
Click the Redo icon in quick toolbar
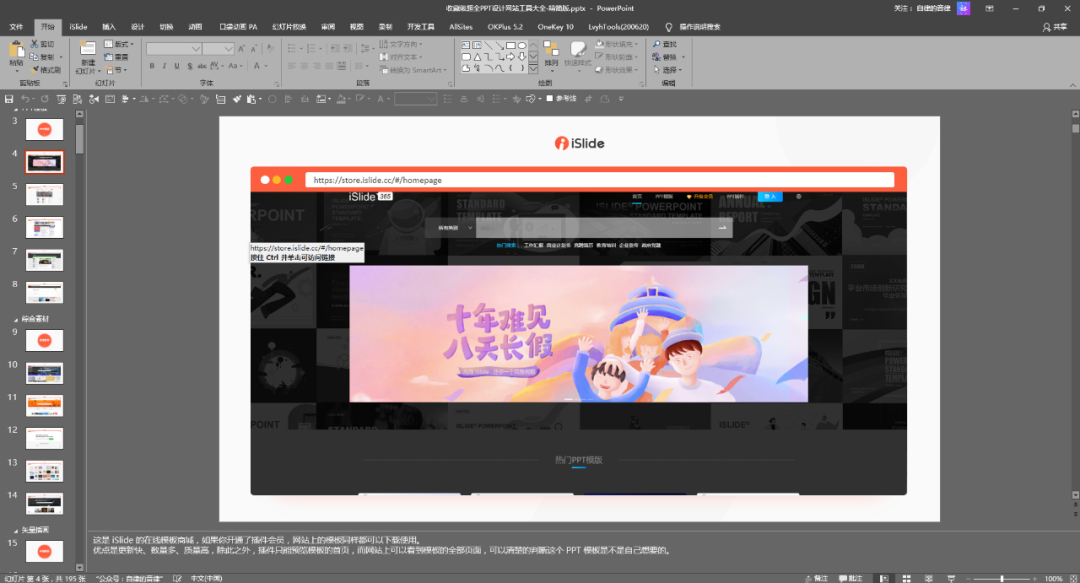[45, 99]
